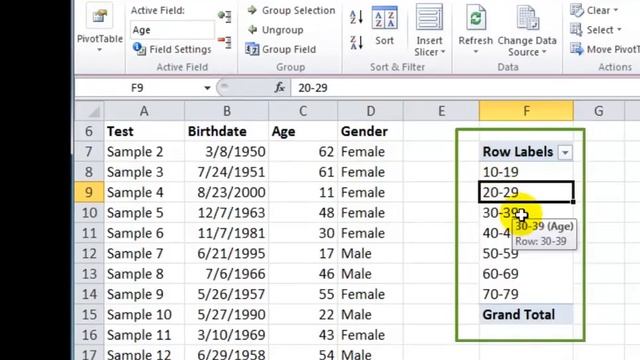Screen dimensions: 640x360
Task: Click age value 62 cell
Action: [x=303, y=152]
